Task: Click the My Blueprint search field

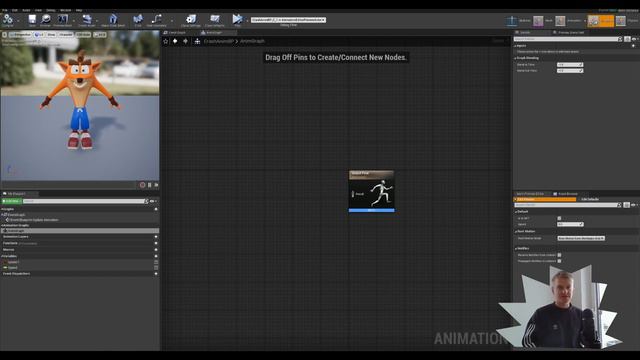Action: click(84, 201)
